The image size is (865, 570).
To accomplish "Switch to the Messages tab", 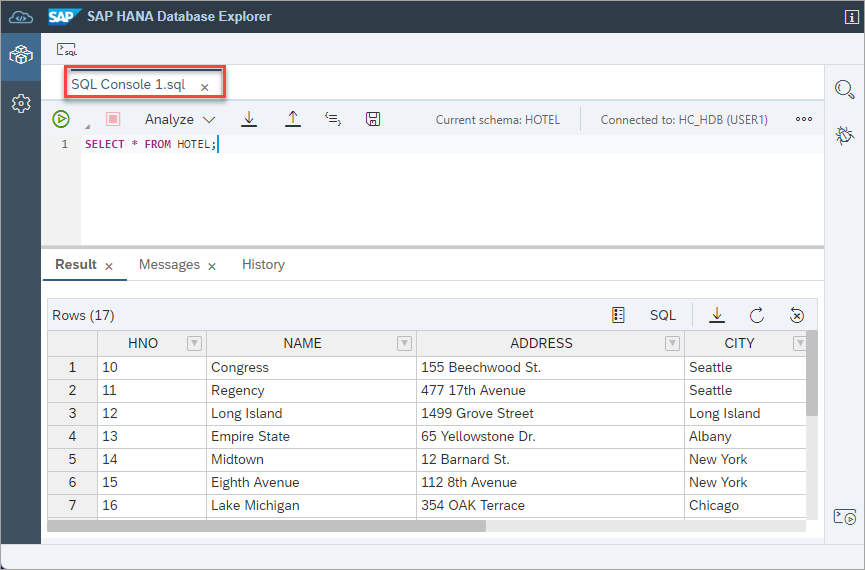I will coord(169,264).
